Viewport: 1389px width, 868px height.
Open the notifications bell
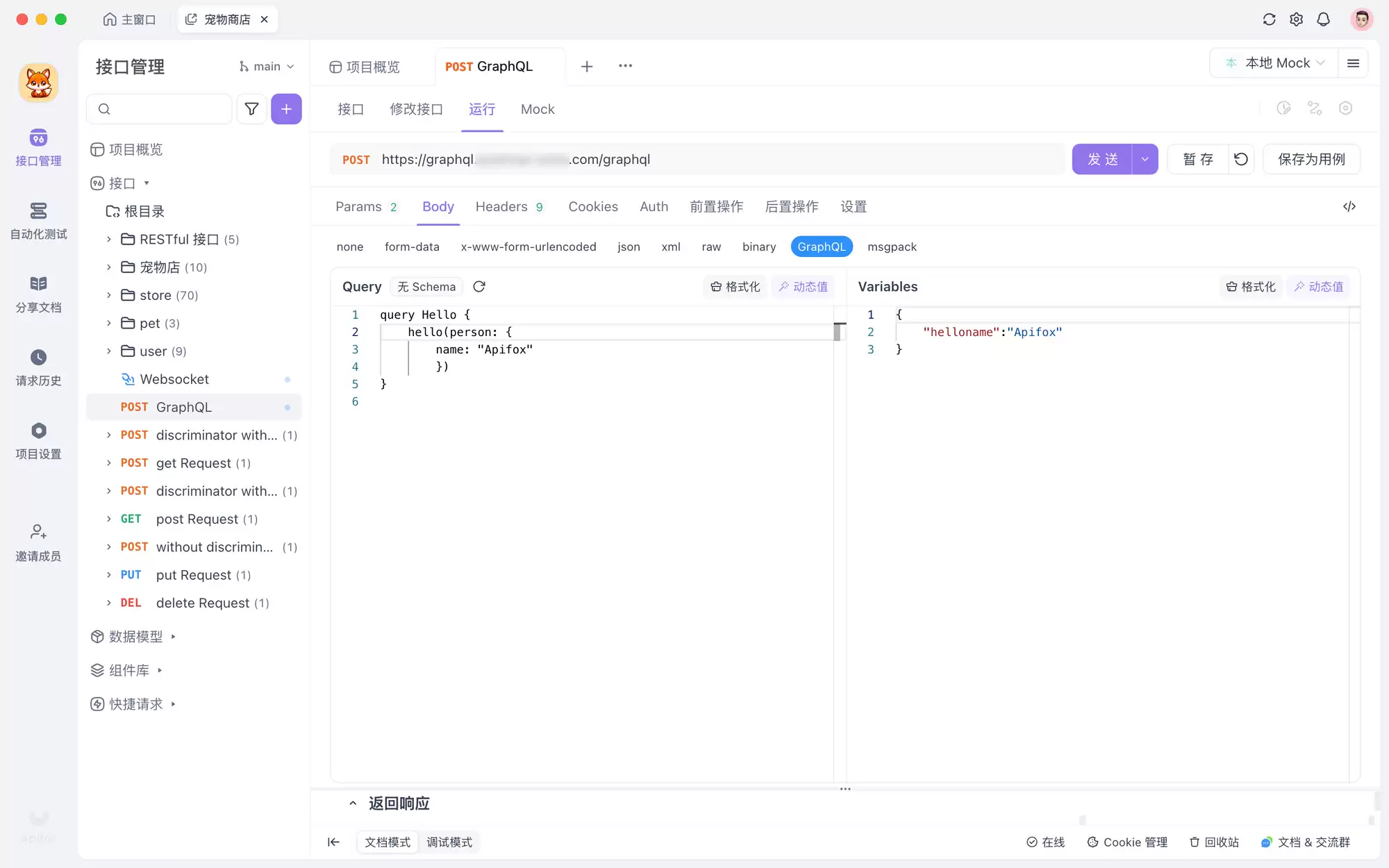(x=1323, y=19)
